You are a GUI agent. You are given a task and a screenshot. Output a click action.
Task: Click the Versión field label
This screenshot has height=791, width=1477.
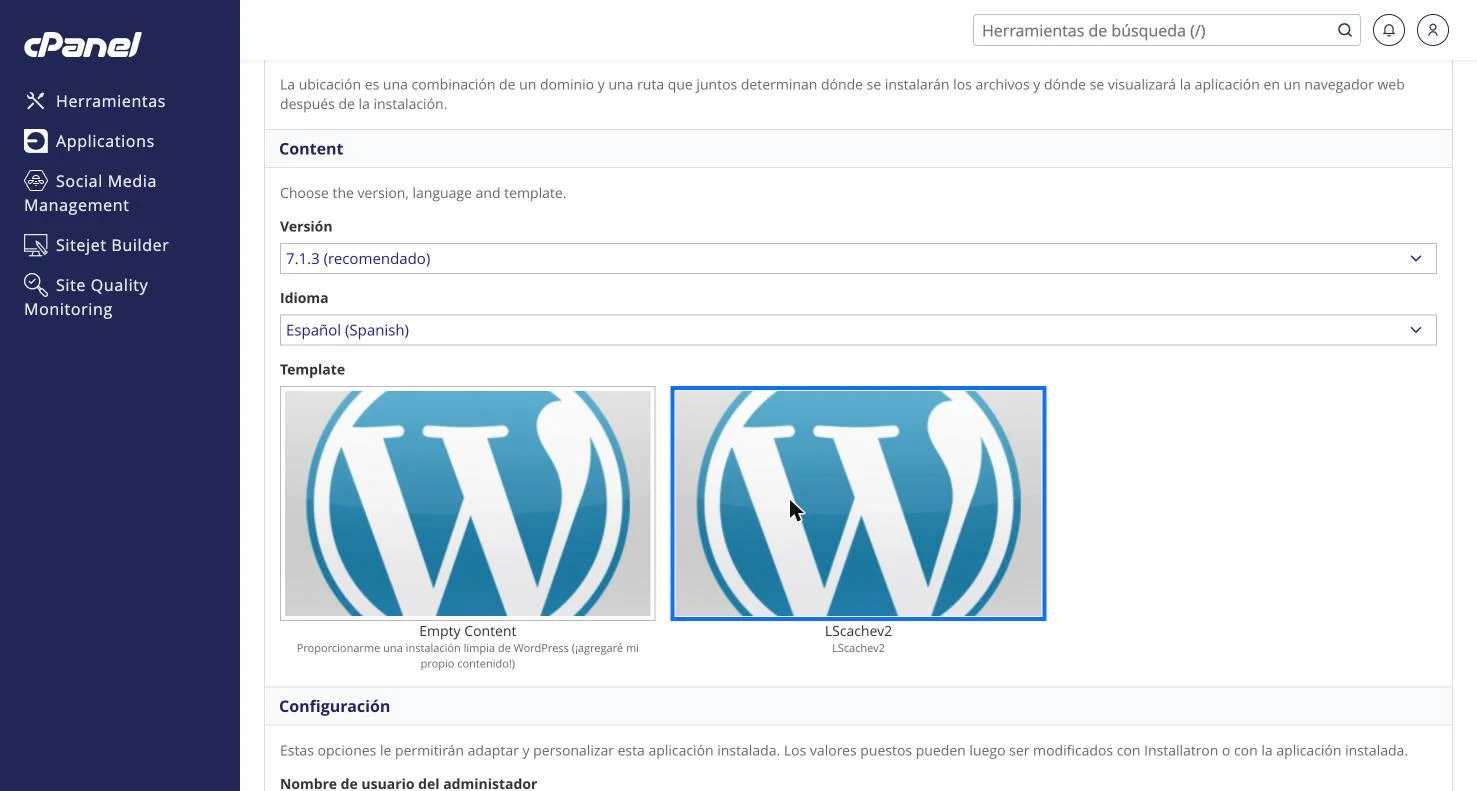[306, 226]
